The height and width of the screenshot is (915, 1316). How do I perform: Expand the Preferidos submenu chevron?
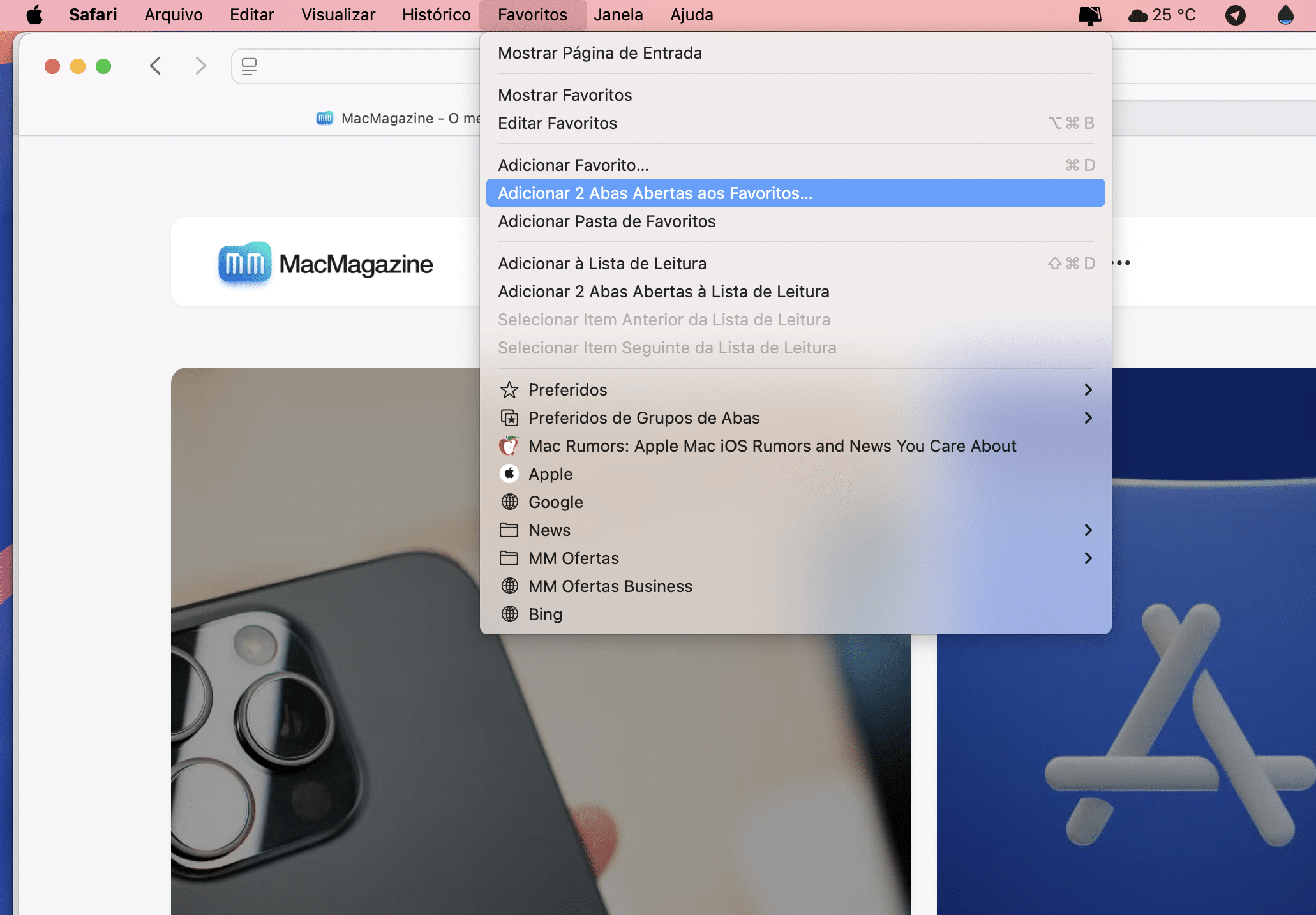tap(1089, 390)
